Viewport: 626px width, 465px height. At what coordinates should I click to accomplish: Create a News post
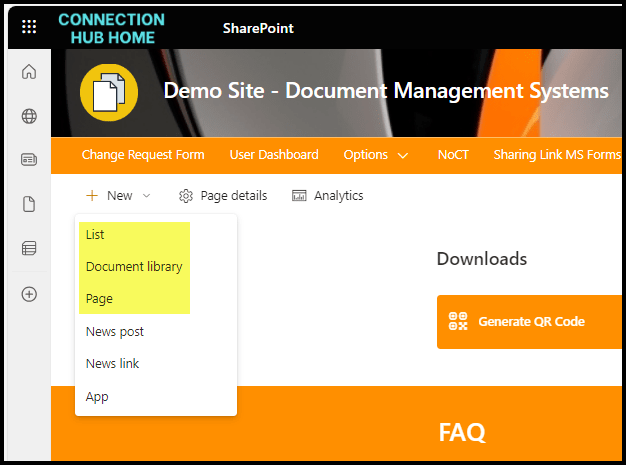click(115, 332)
